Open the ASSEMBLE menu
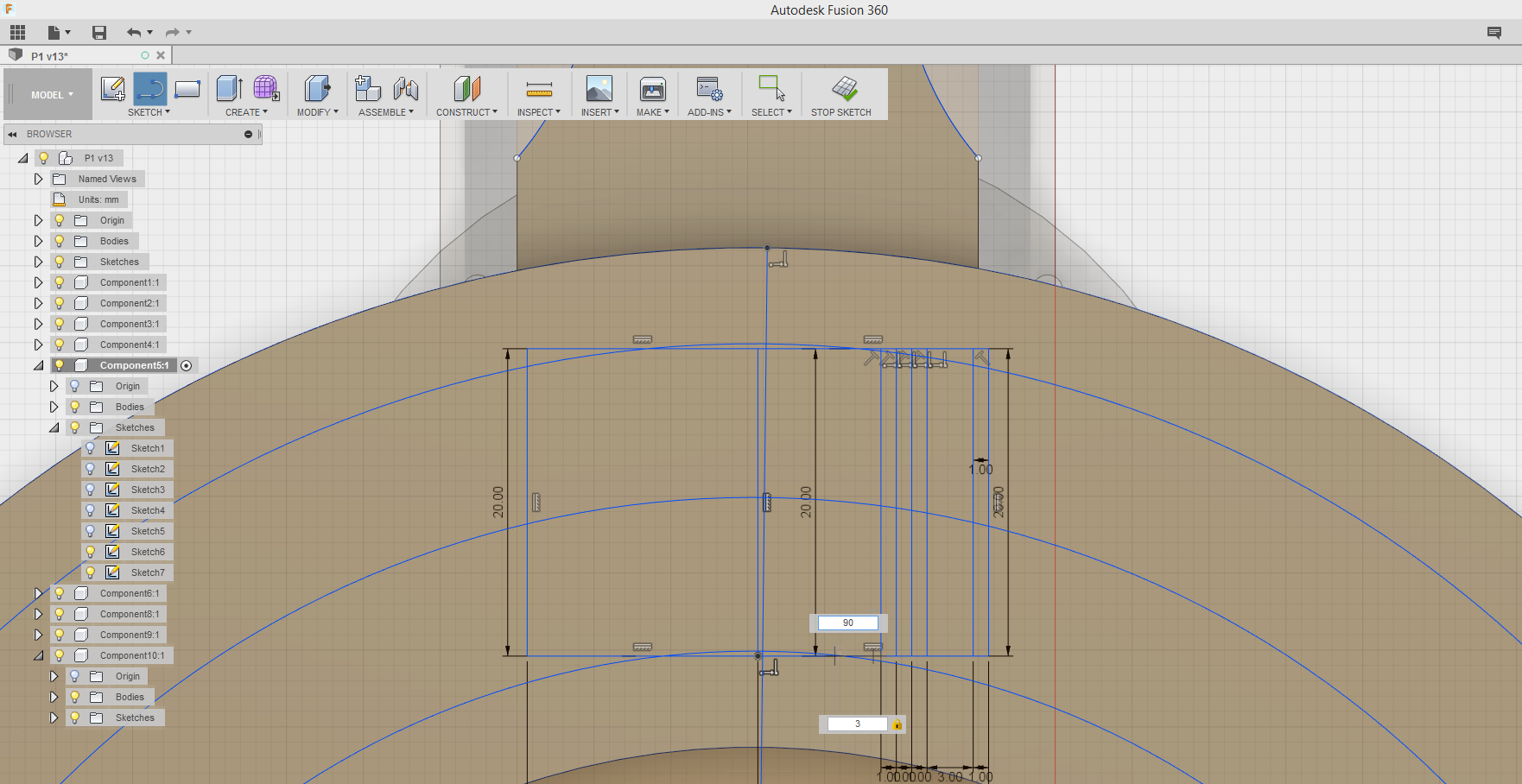The height and width of the screenshot is (784, 1522). (x=386, y=112)
